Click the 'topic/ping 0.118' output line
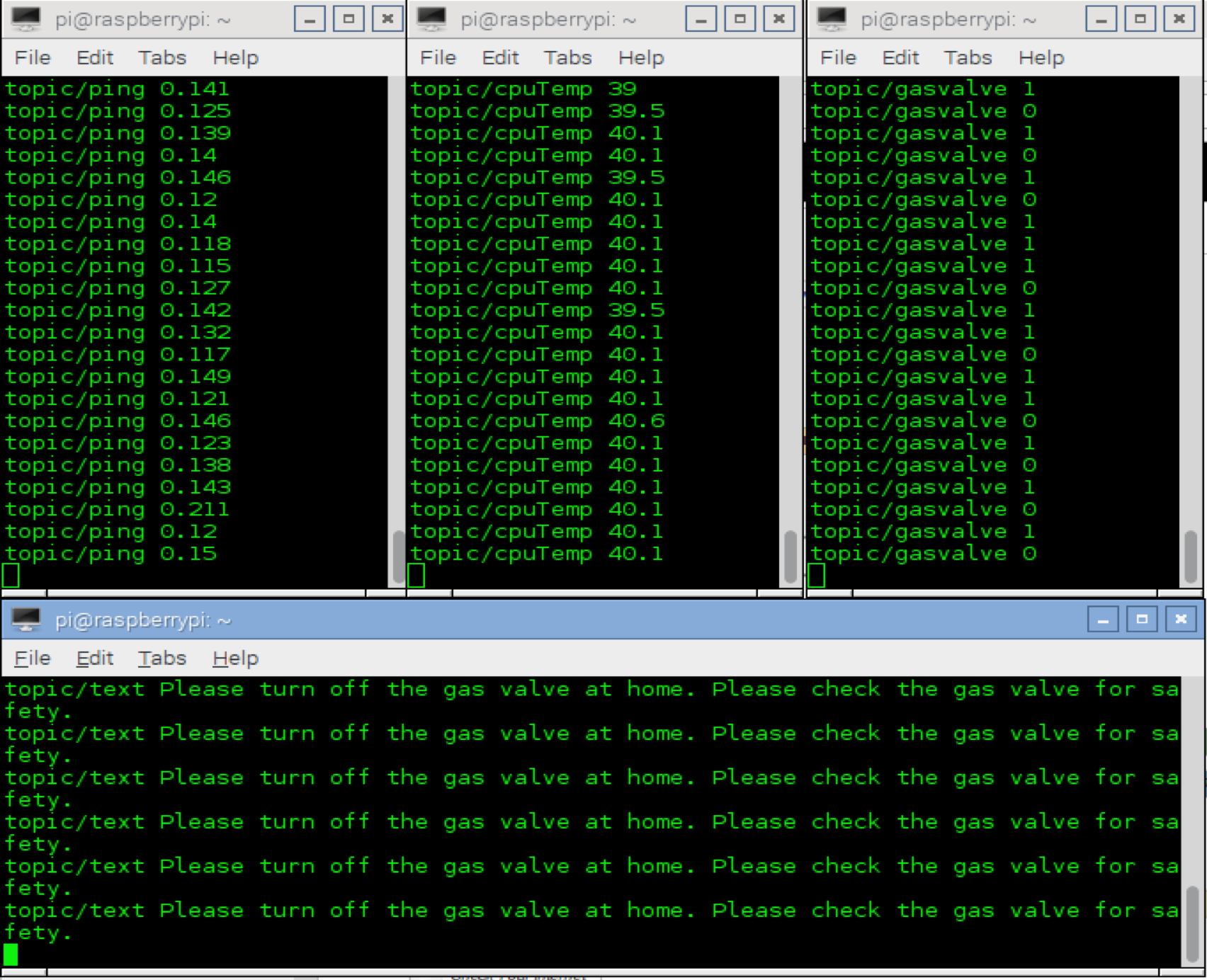The width and height of the screenshot is (1207, 980). coord(117,244)
